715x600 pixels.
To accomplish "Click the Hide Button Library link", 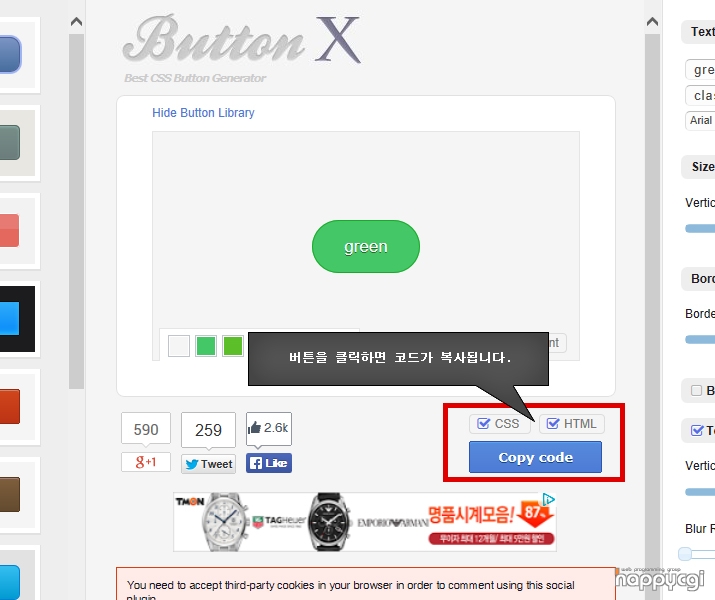I will tap(203, 113).
